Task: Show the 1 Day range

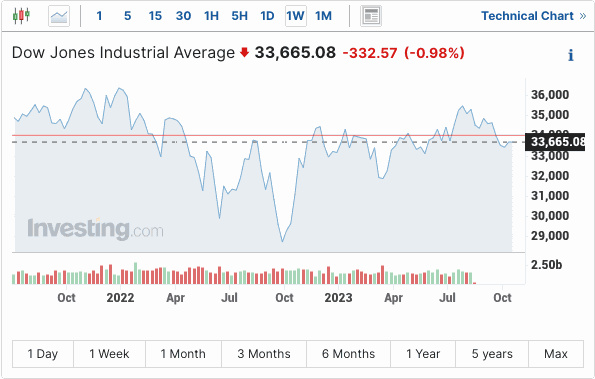Action: (x=43, y=354)
